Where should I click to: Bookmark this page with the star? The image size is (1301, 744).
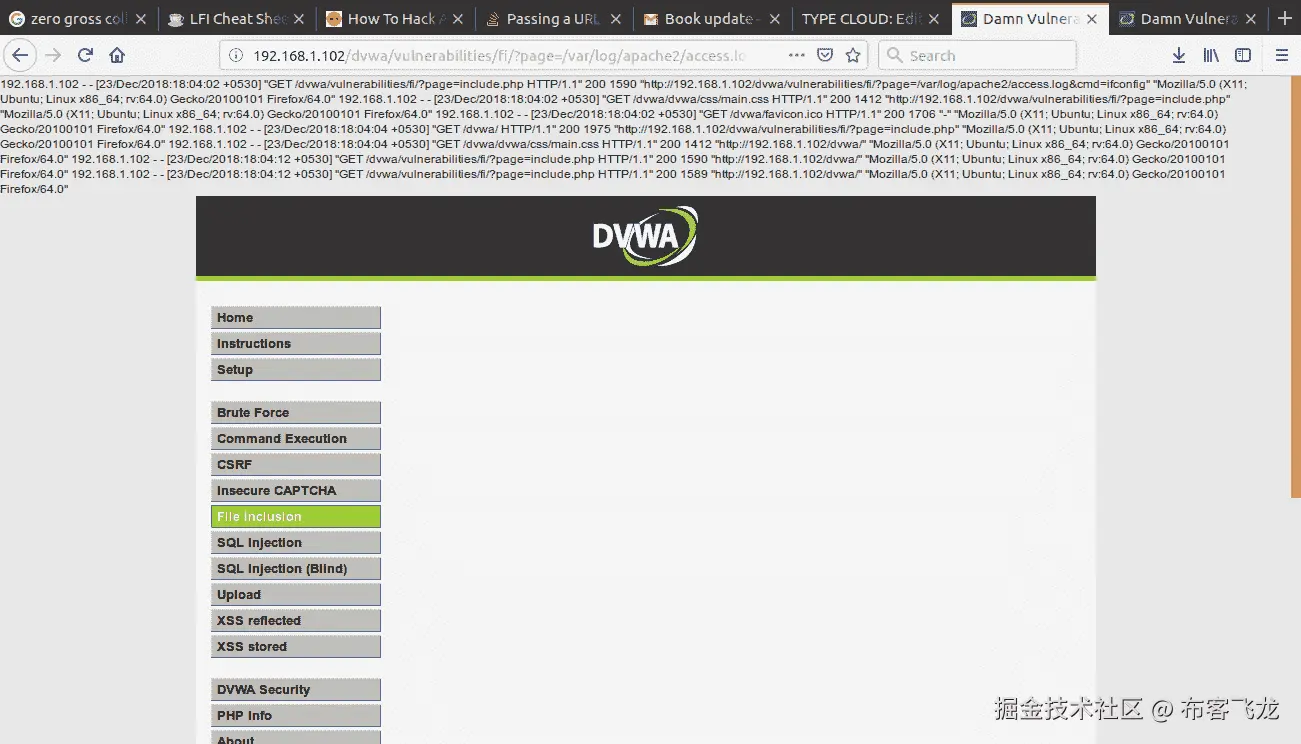point(853,56)
